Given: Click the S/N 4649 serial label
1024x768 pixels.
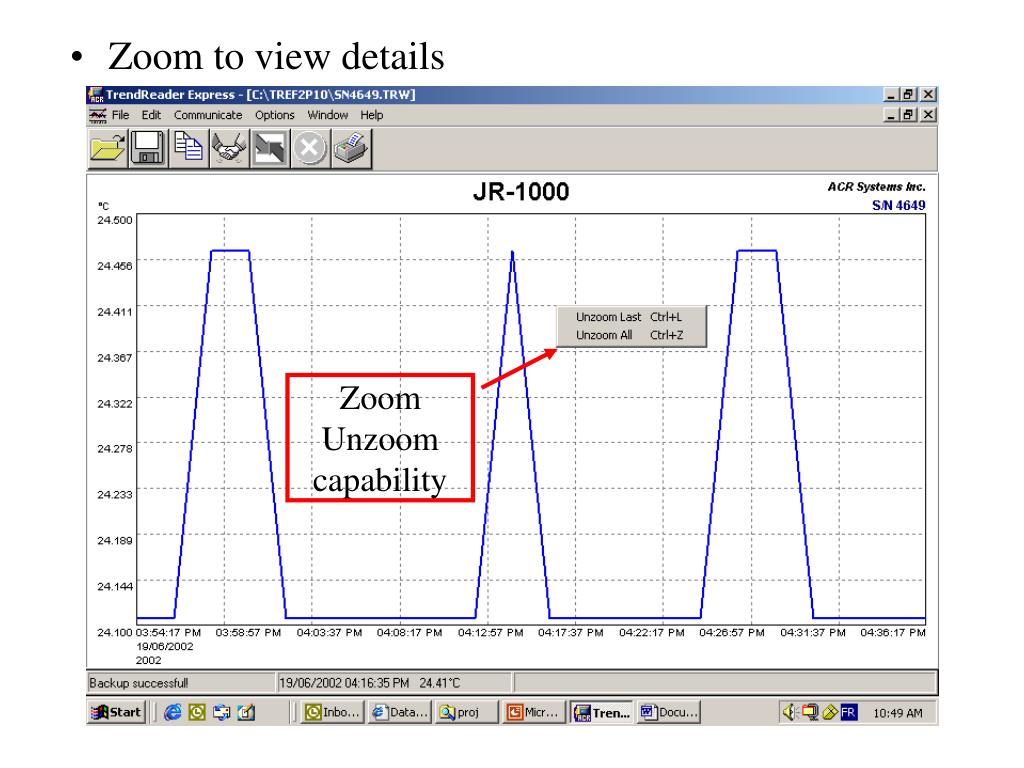Looking at the screenshot, I should (899, 205).
